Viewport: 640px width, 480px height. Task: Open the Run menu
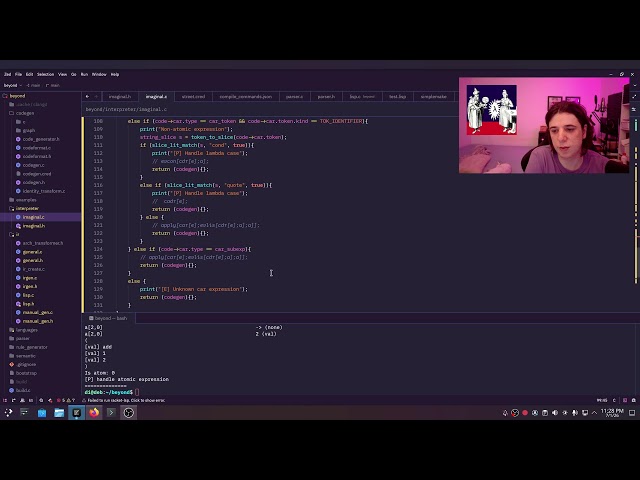point(84,74)
